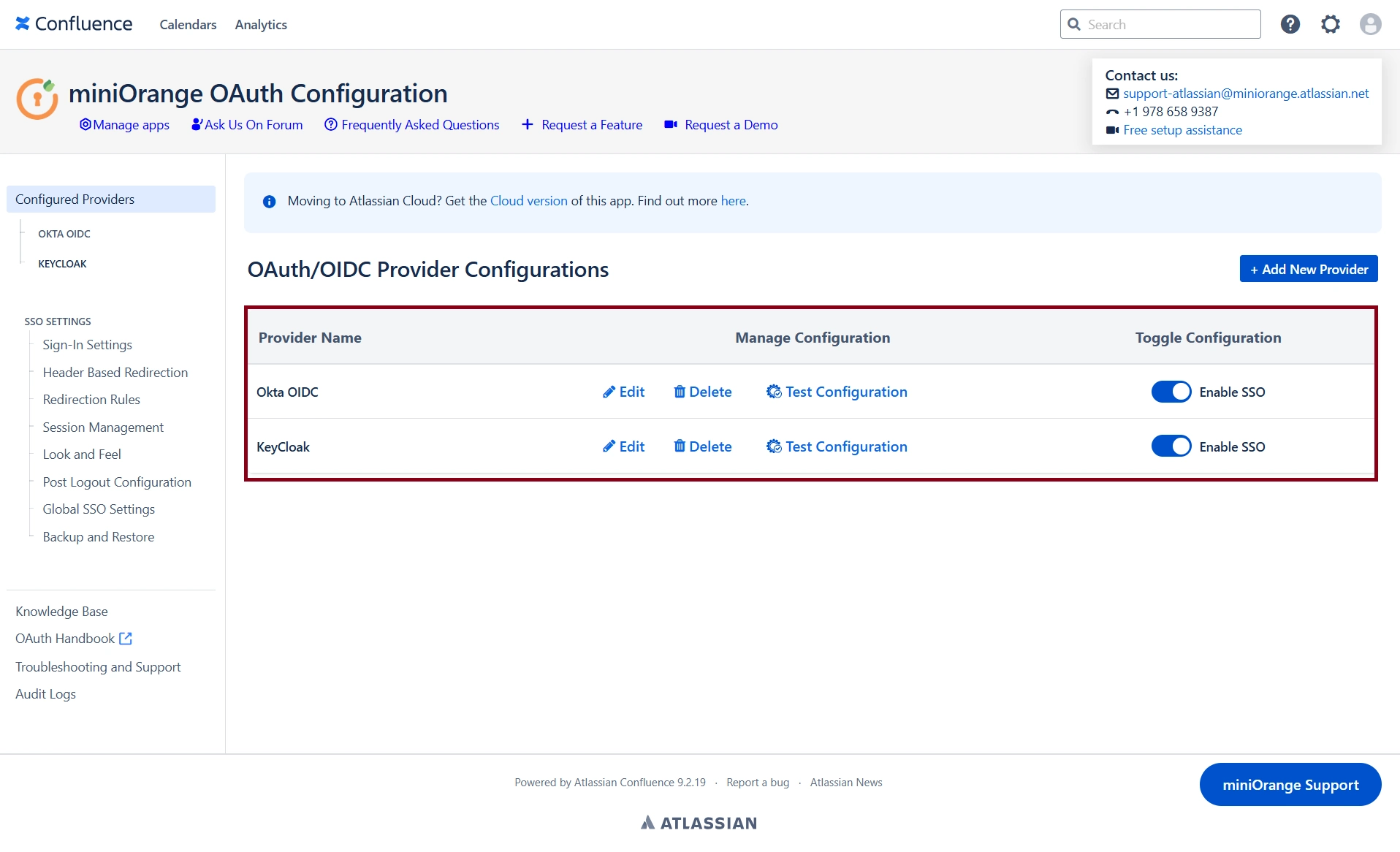The height and width of the screenshot is (852, 1400).
Task: Open Look and Feel settings
Action: [x=82, y=454]
